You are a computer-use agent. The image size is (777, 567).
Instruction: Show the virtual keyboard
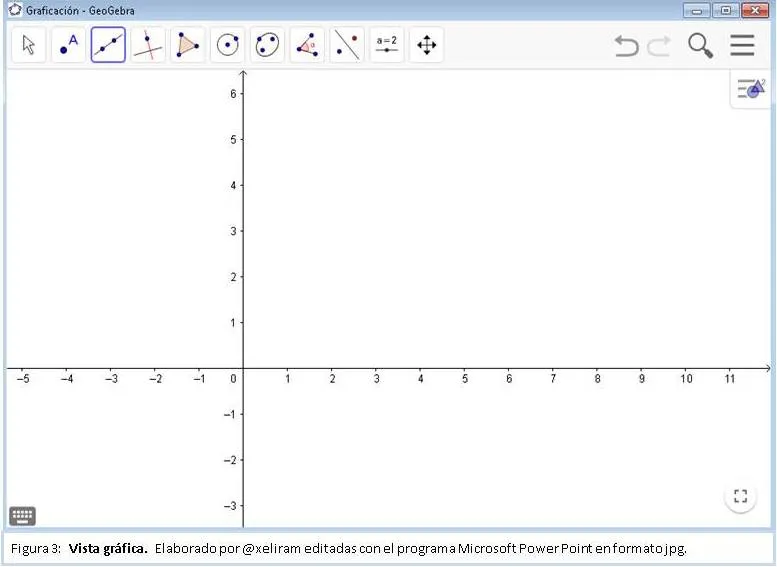tap(22, 516)
